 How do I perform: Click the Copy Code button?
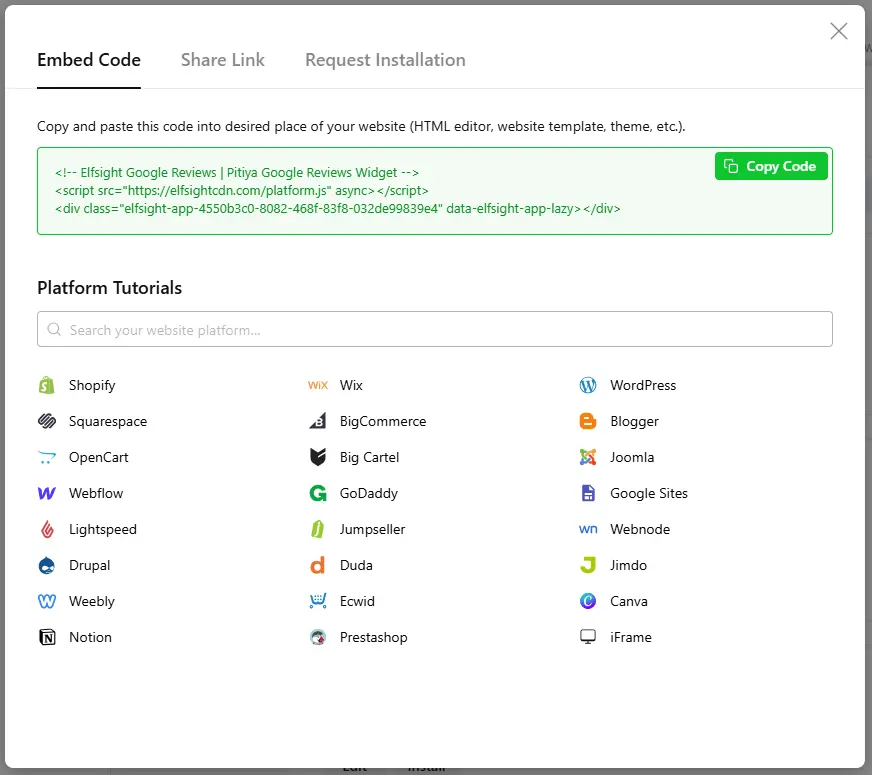point(771,166)
